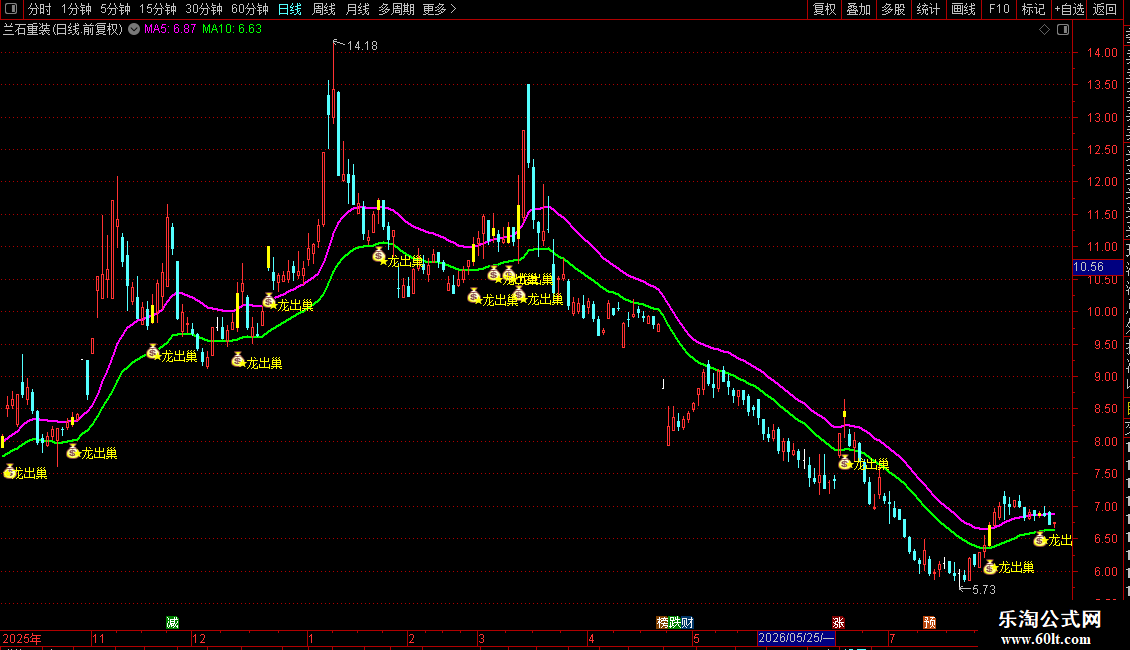The image size is (1130, 650).
Task: Open the 复权 adjustment menu
Action: point(824,9)
